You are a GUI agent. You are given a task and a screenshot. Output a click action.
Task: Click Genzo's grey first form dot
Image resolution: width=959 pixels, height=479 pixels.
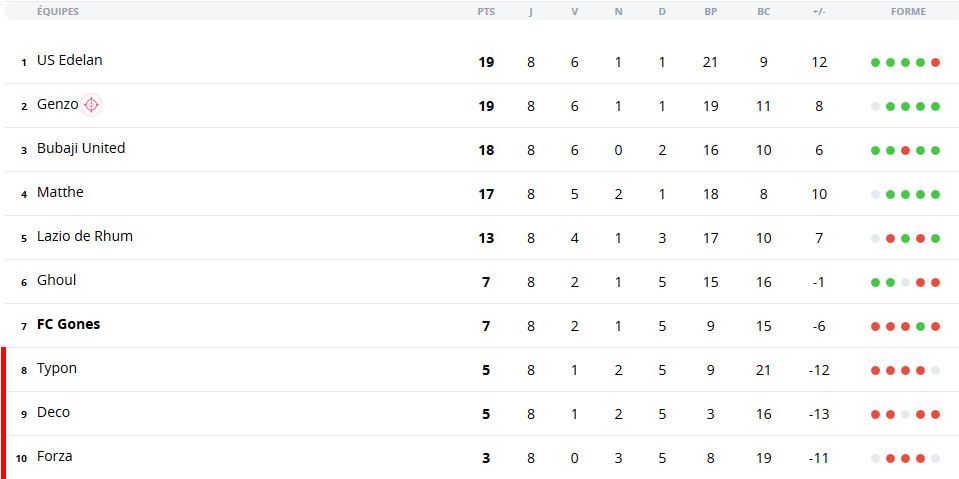[x=875, y=106]
